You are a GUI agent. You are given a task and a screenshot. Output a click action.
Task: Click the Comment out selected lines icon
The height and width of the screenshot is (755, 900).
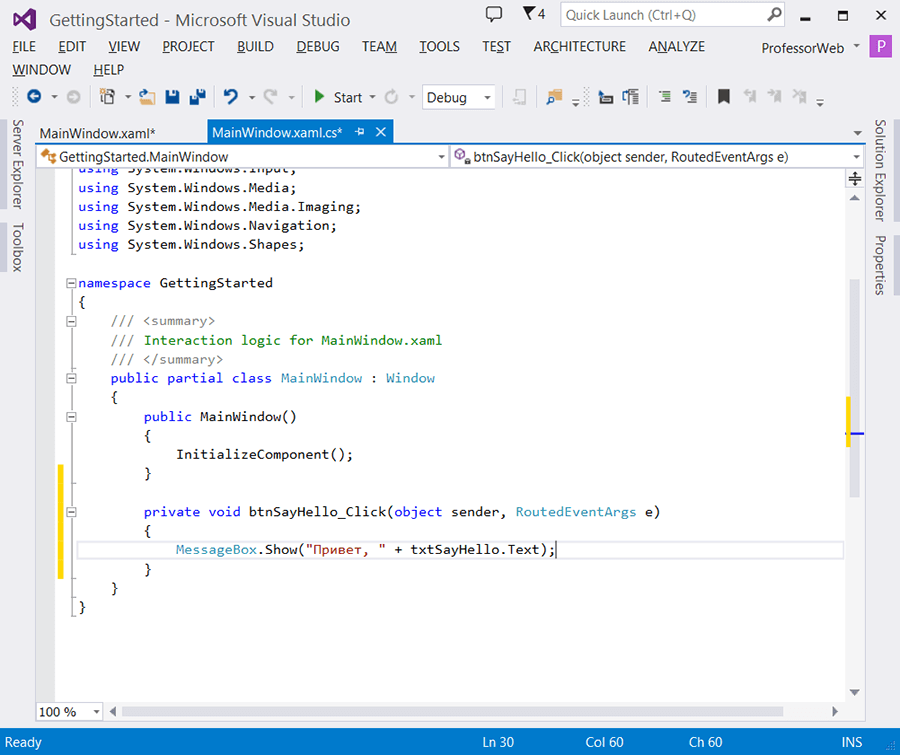click(x=665, y=97)
